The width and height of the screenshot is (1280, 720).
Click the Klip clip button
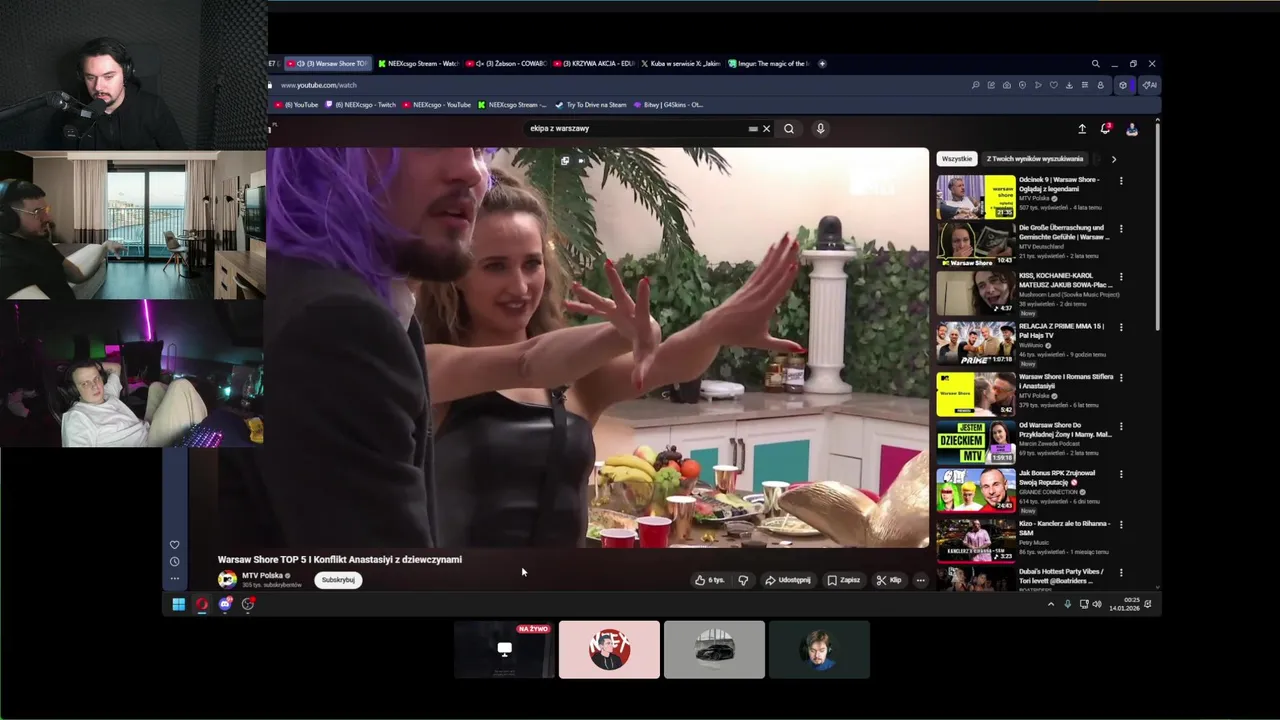pyautogui.click(x=889, y=580)
